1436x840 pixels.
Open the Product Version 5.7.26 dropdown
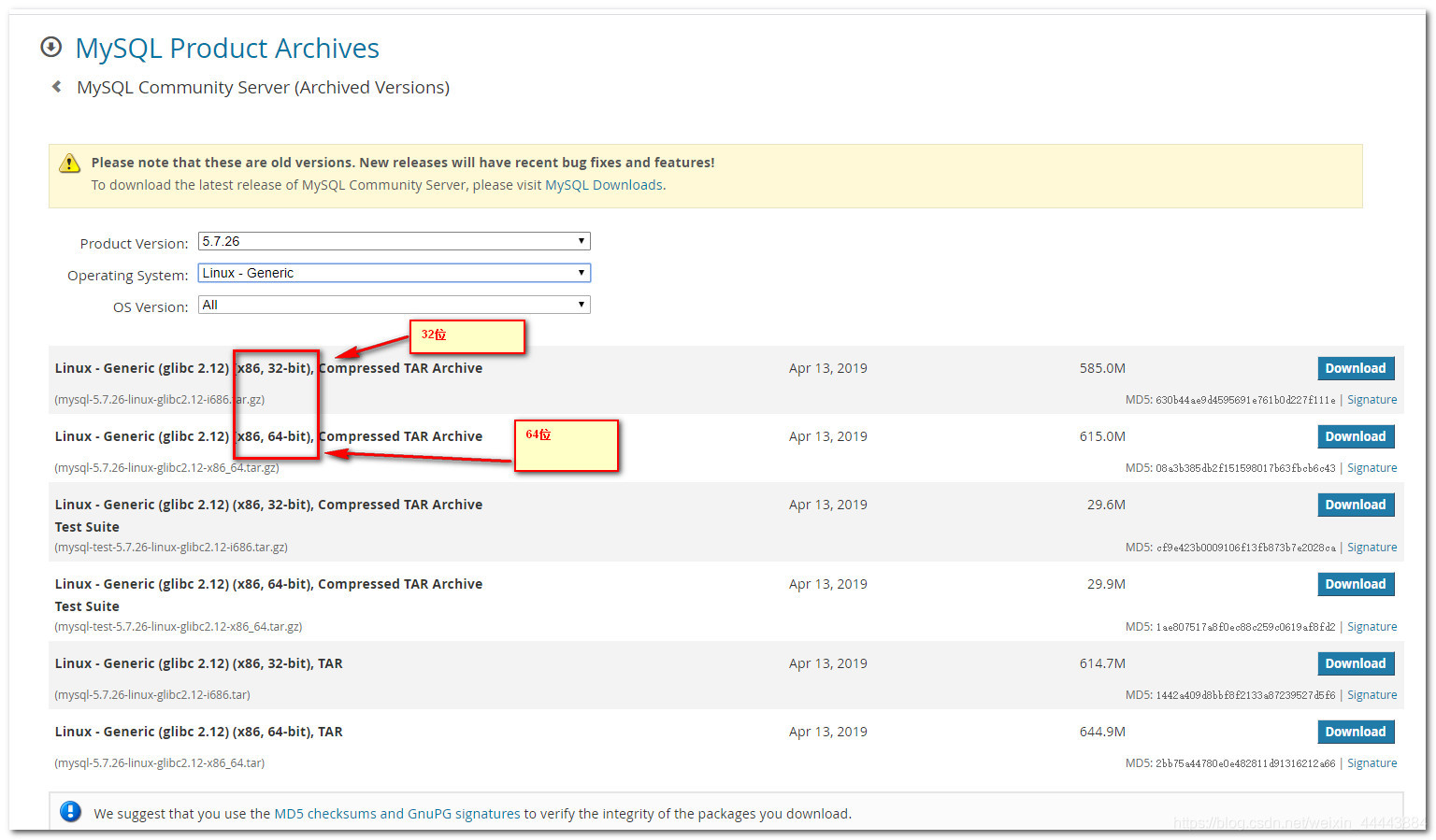coord(395,241)
